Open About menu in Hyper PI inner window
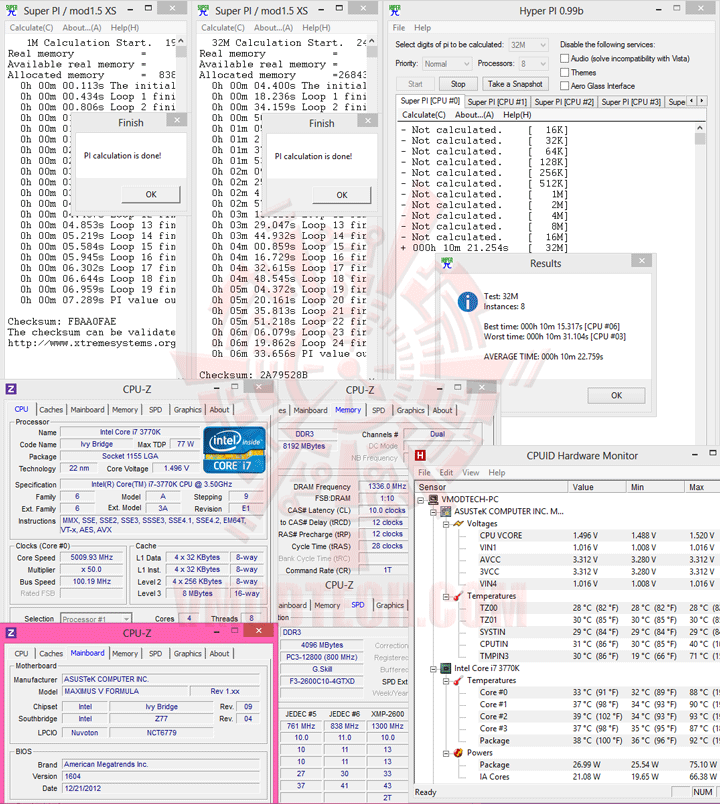Screen dimensions: 720x804 474,115
